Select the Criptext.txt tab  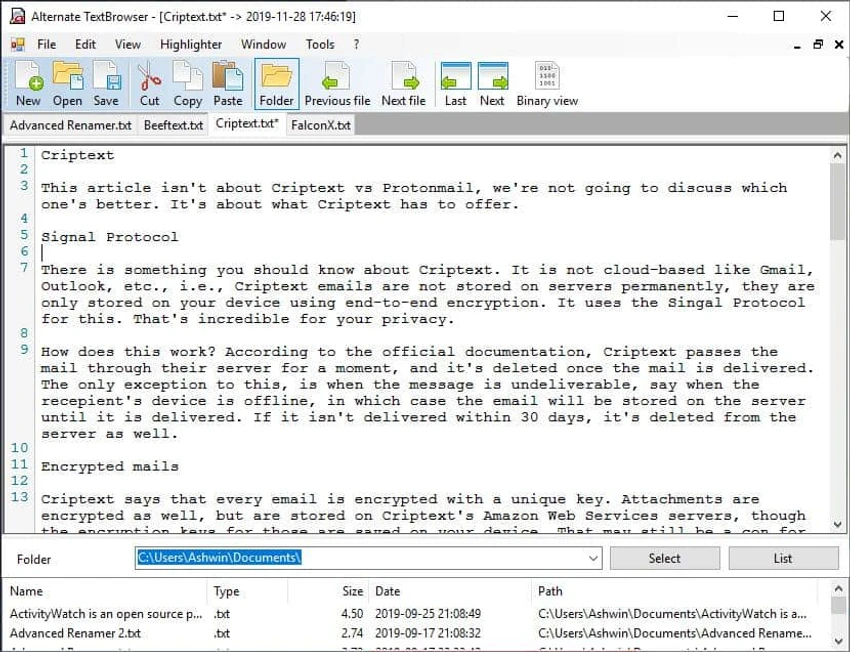click(x=247, y=124)
